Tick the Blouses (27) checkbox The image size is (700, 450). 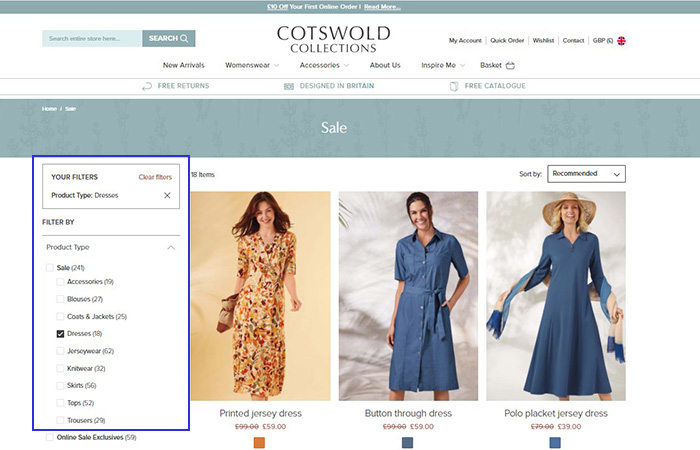click(x=60, y=299)
